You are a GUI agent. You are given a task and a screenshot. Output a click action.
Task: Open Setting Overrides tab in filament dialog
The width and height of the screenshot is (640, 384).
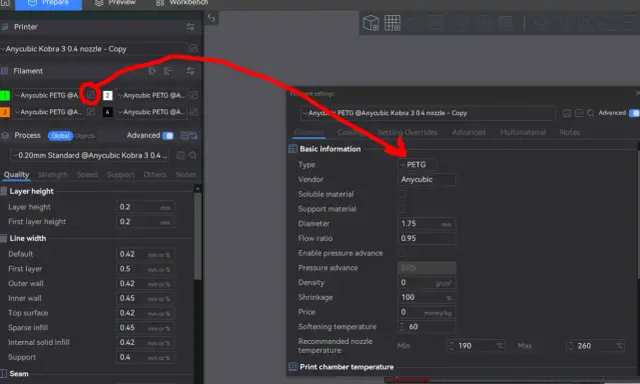(407, 132)
